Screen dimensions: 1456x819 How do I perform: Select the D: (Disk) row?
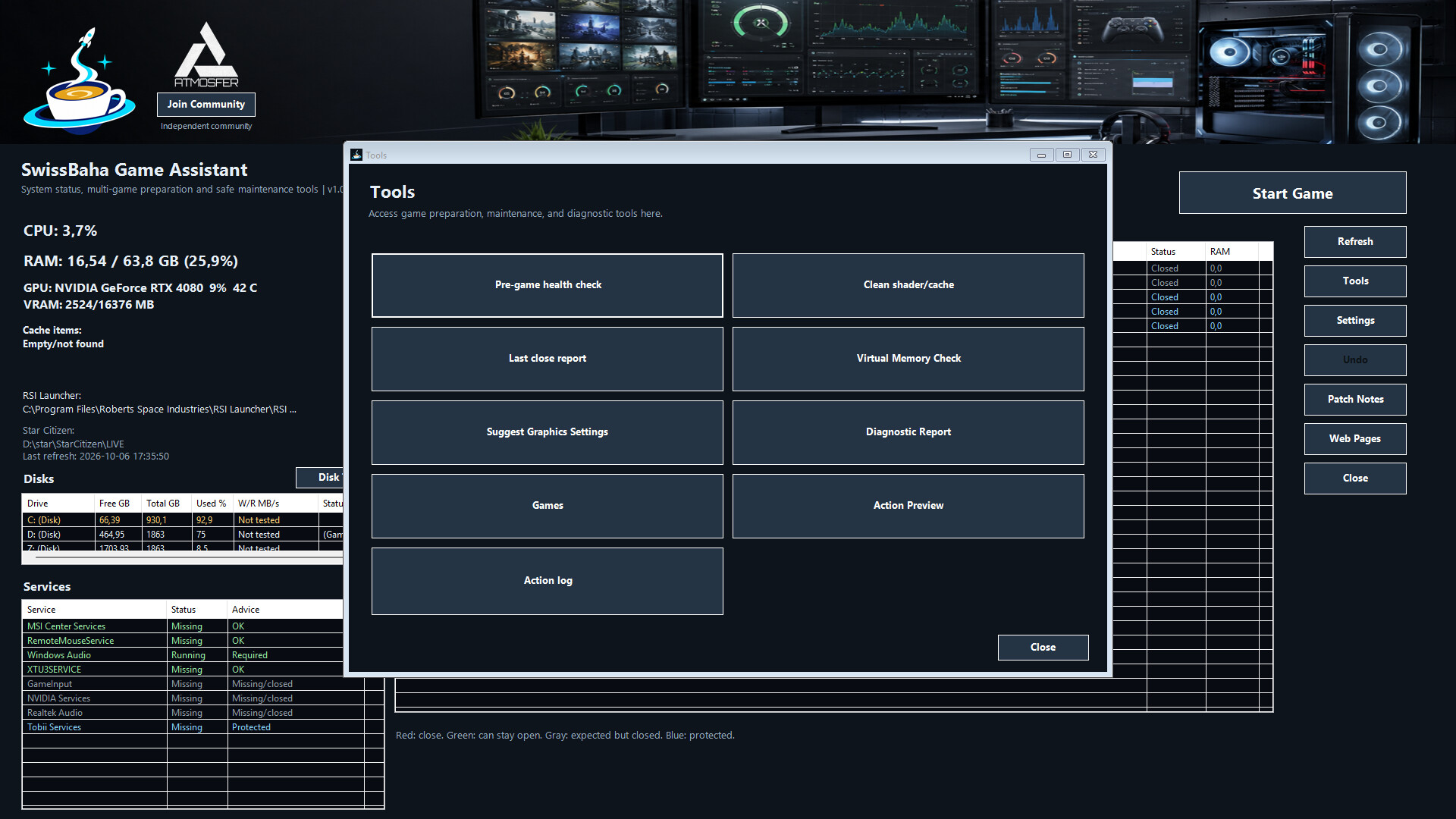[x=182, y=535]
